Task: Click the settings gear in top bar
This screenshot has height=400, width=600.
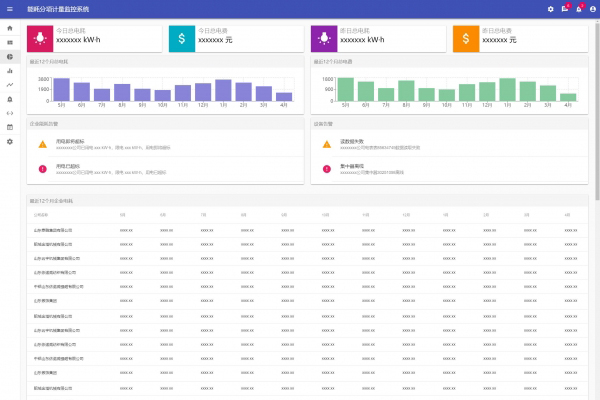Action: tap(550, 9)
